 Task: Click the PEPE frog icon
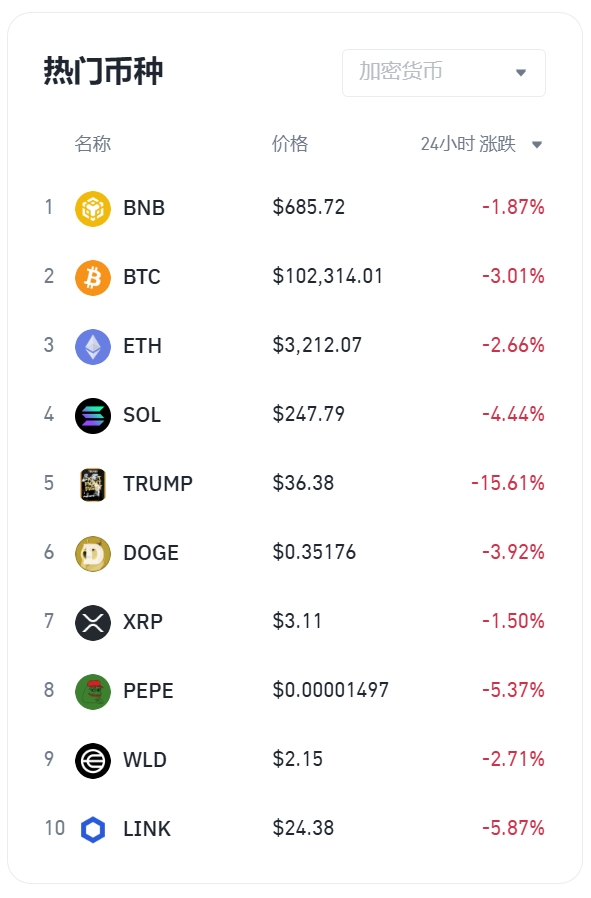click(93, 692)
